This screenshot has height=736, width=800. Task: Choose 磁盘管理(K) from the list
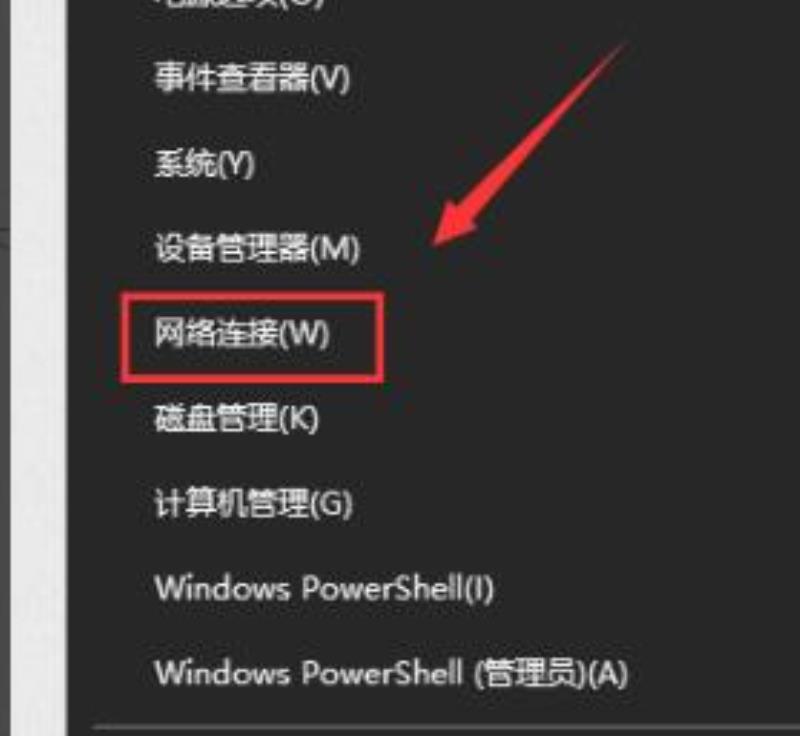[x=237, y=418]
